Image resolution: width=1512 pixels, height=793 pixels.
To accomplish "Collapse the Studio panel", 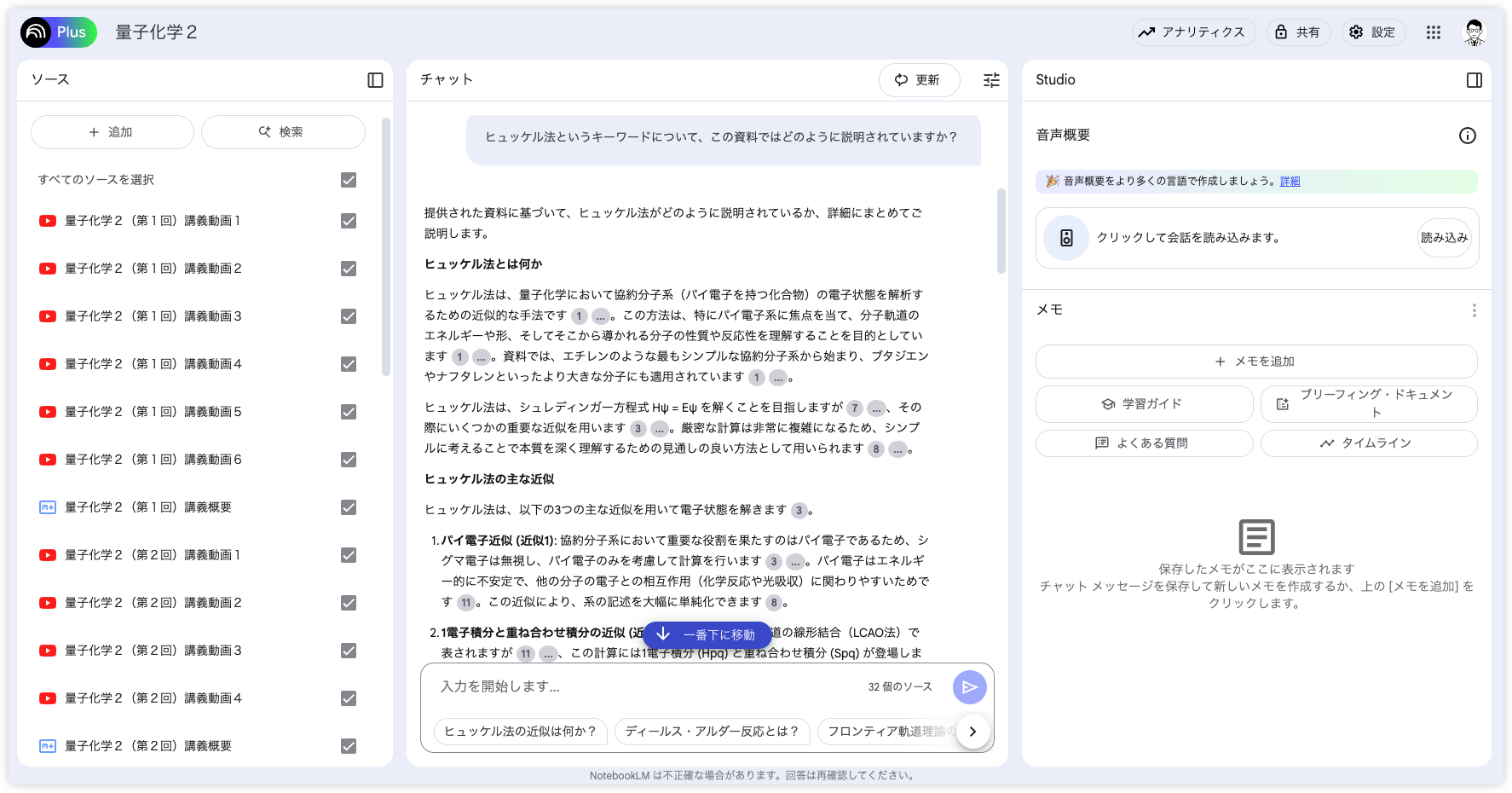I will (1474, 80).
